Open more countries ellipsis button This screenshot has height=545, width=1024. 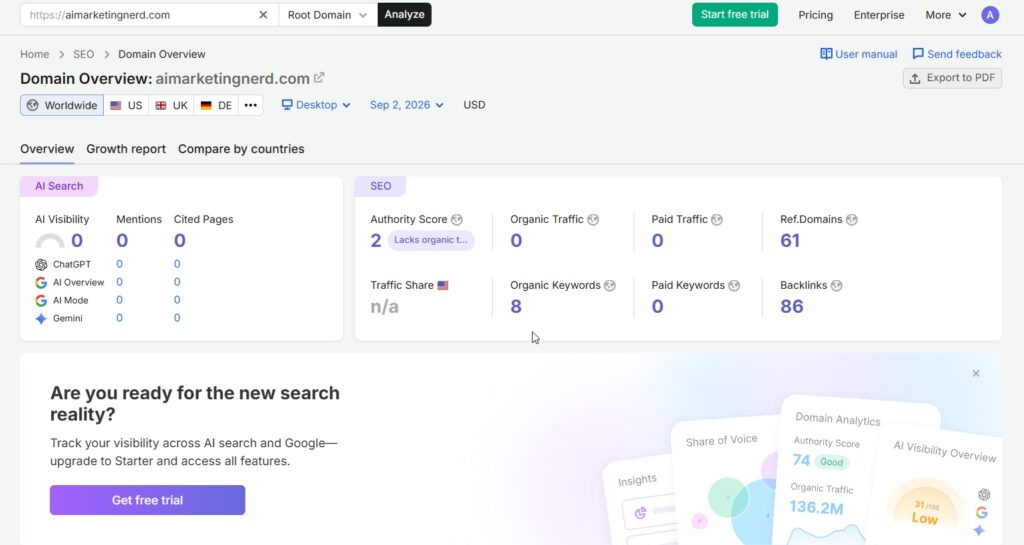(251, 105)
